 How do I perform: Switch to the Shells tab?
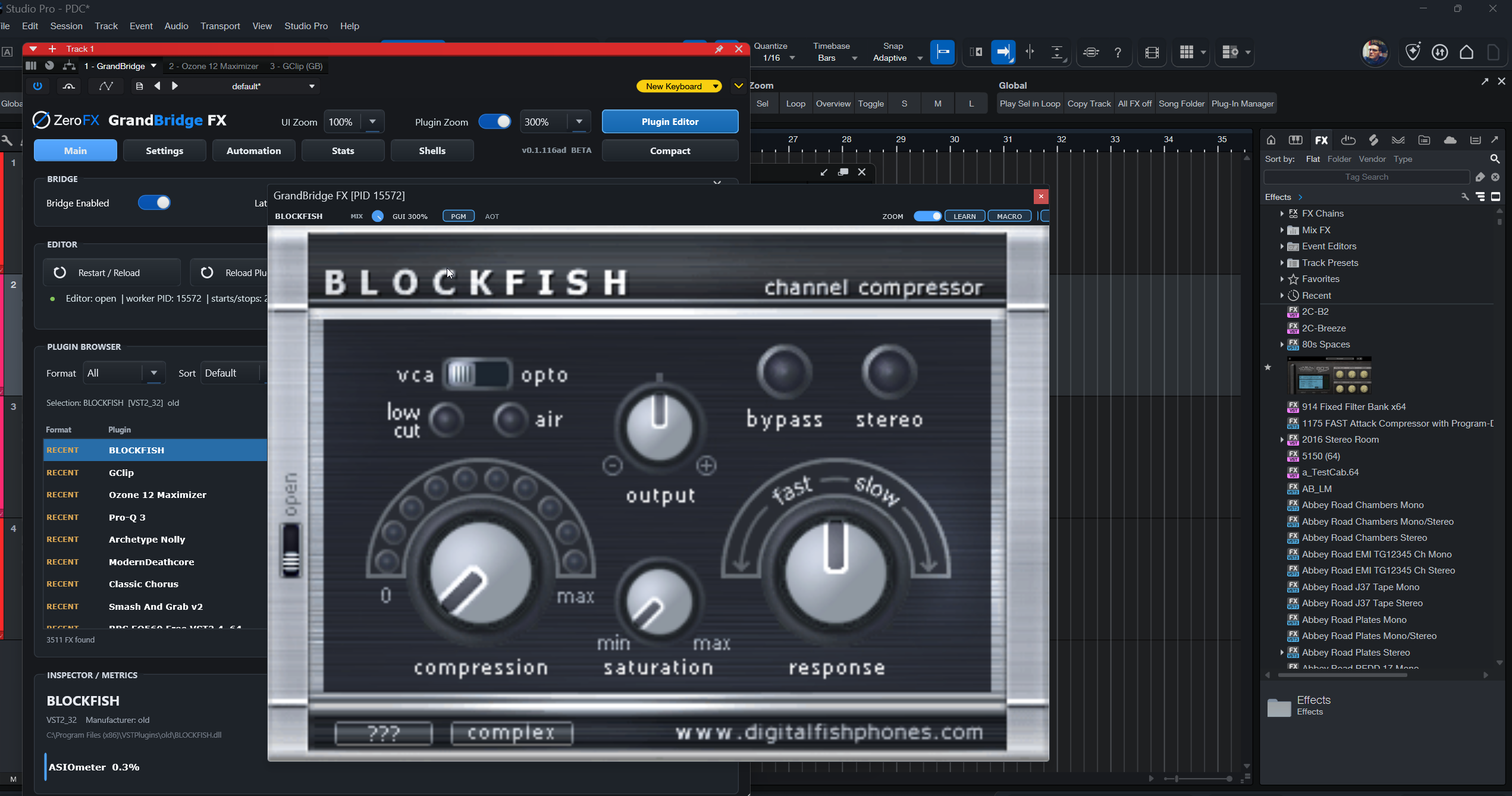(x=432, y=151)
